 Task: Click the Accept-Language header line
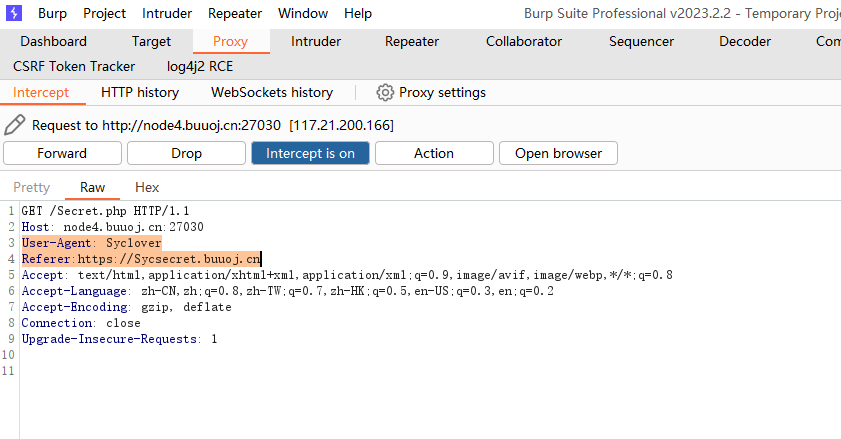point(287,291)
